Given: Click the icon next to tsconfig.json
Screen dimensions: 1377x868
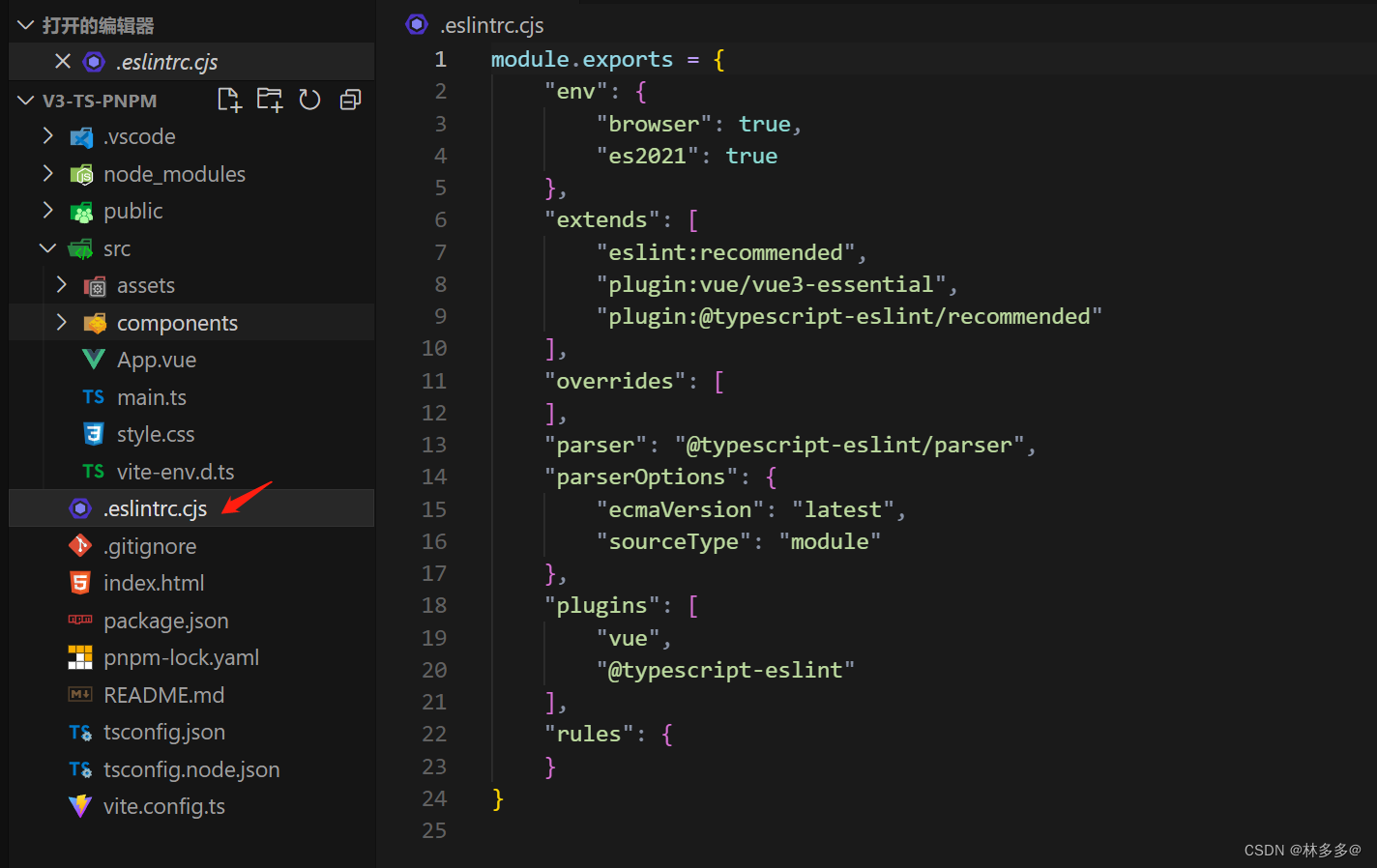Looking at the screenshot, I should (x=80, y=733).
